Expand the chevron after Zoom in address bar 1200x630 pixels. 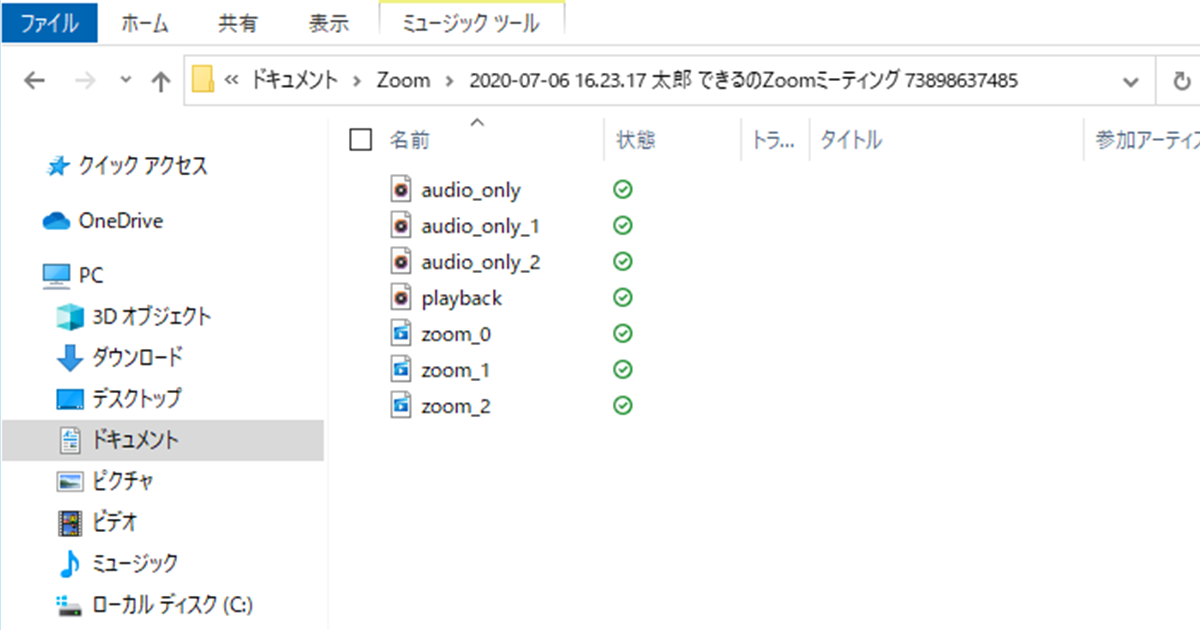449,81
